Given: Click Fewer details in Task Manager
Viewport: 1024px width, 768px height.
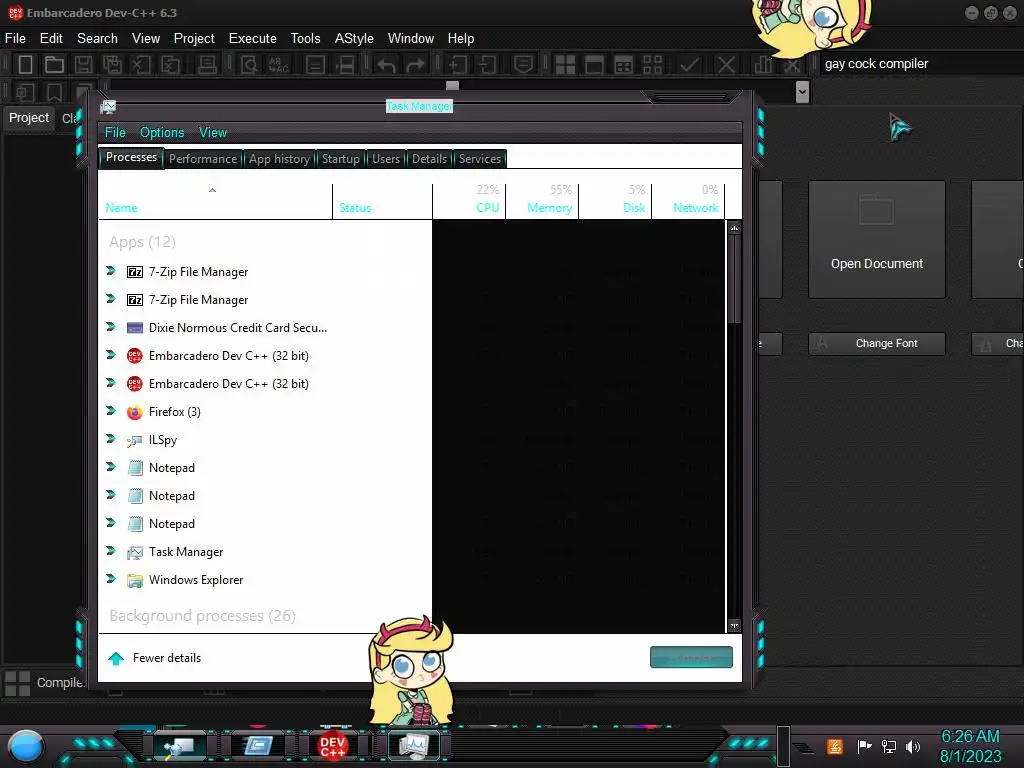Looking at the screenshot, I should [155, 658].
